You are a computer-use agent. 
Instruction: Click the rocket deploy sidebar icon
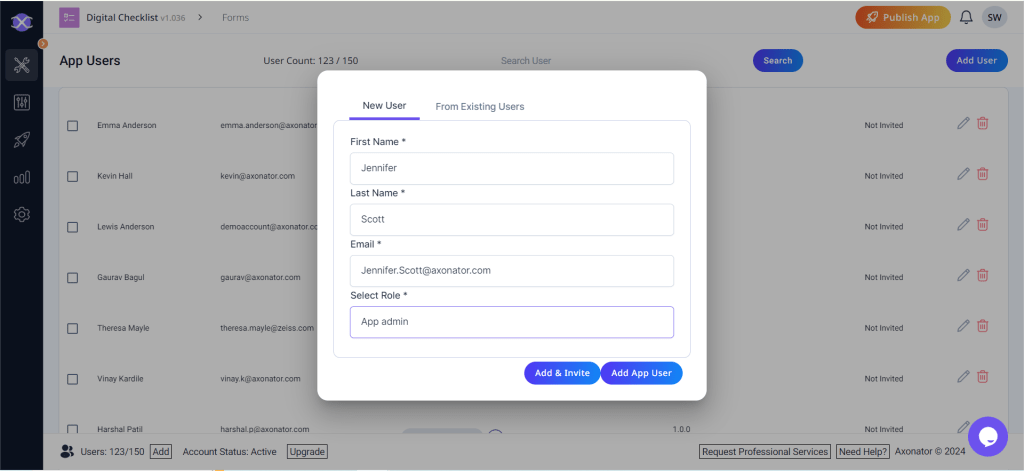click(x=21, y=140)
